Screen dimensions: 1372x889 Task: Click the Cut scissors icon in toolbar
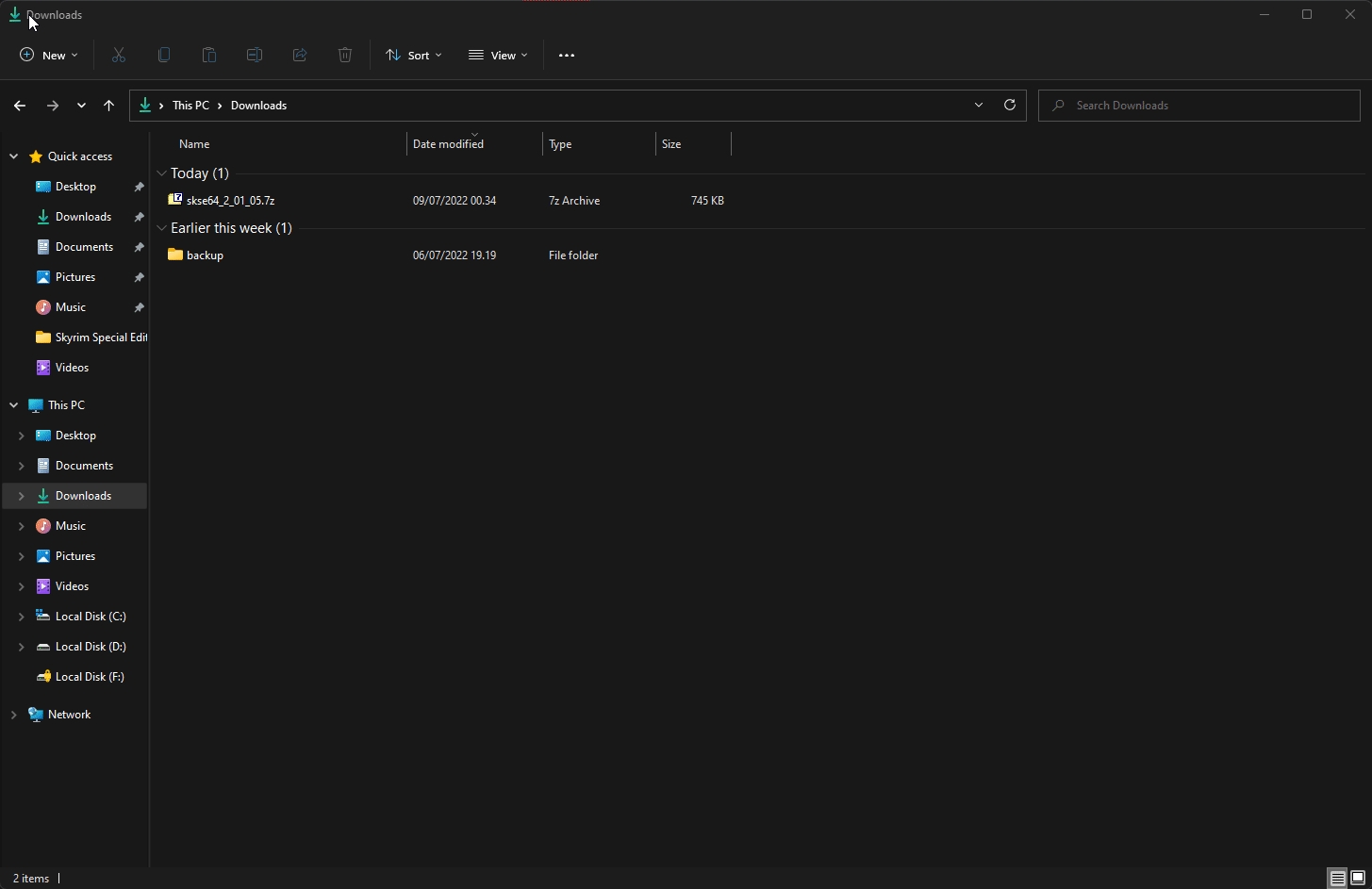[x=119, y=56]
